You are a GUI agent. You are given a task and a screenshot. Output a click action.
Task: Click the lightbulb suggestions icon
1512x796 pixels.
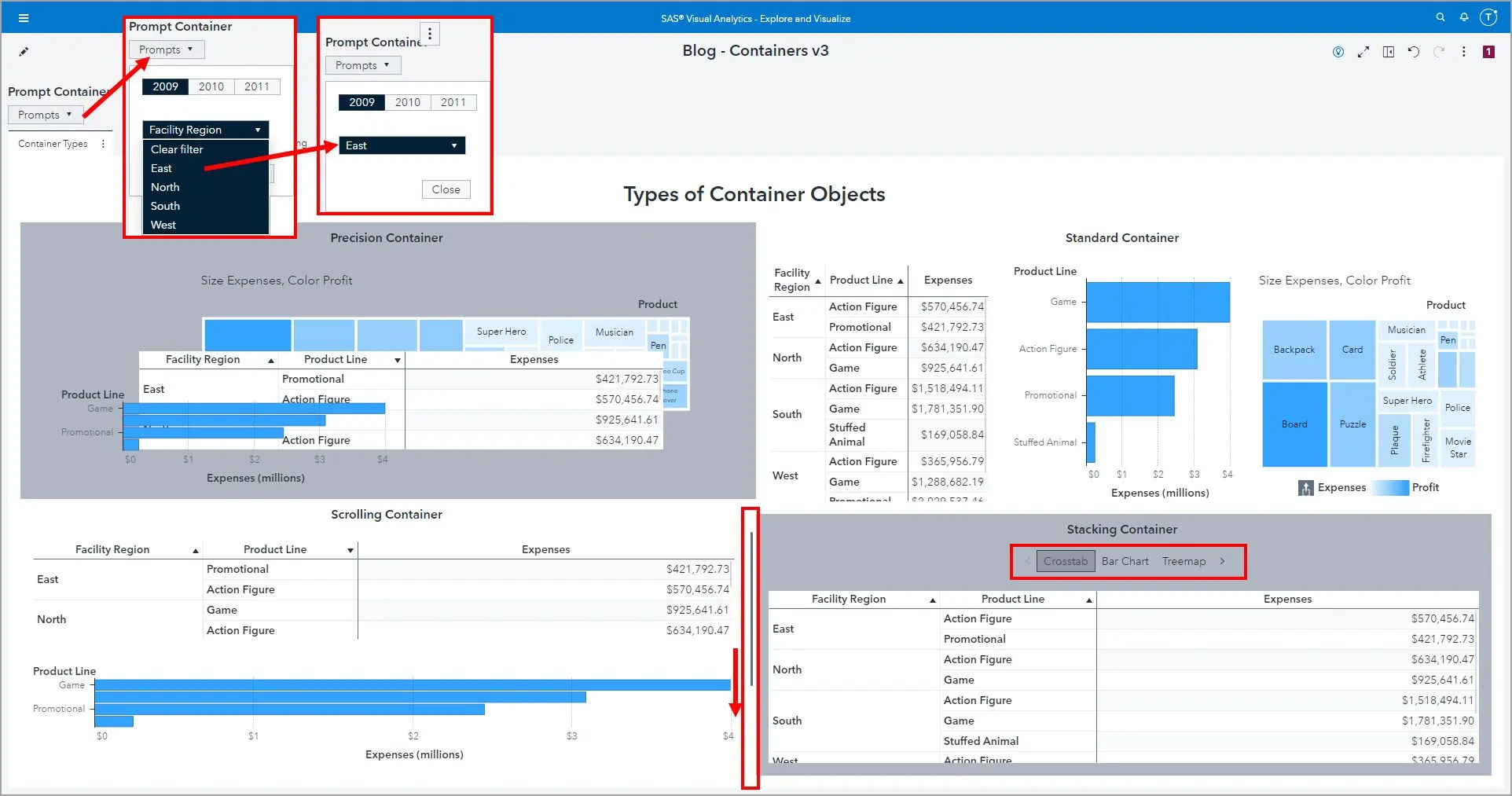click(x=1338, y=52)
